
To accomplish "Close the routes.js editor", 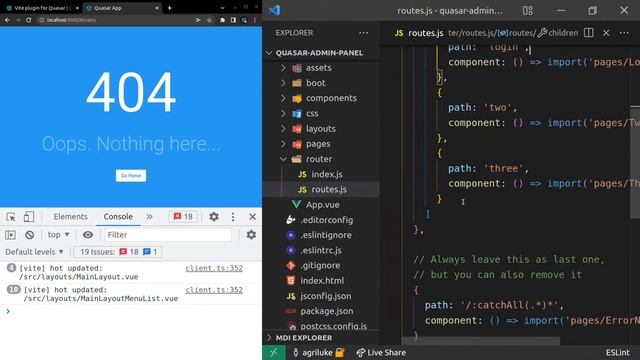I will click(x=606, y=33).
